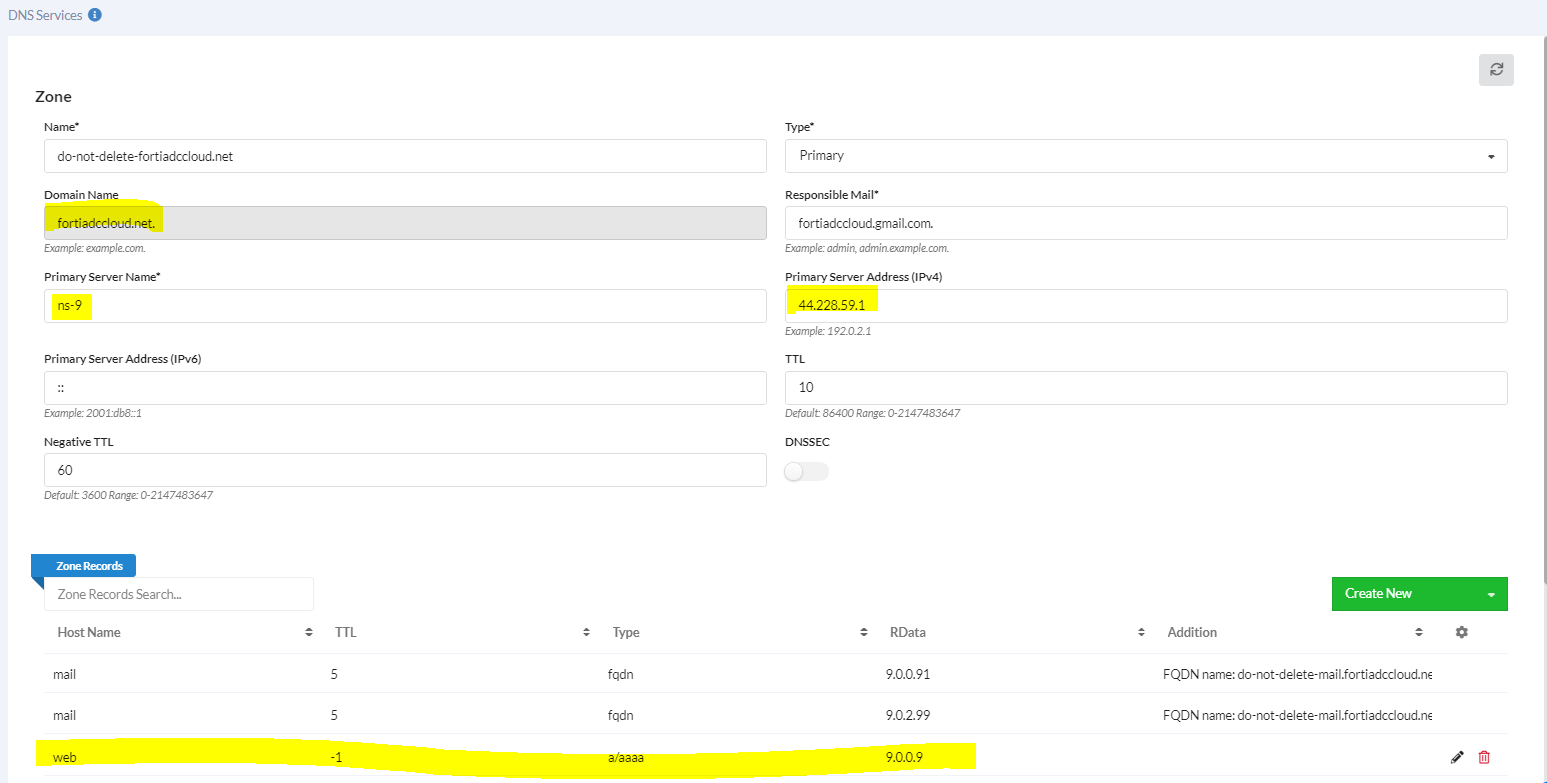Click the DNS Services info icon
1547x783 pixels.
(95, 16)
